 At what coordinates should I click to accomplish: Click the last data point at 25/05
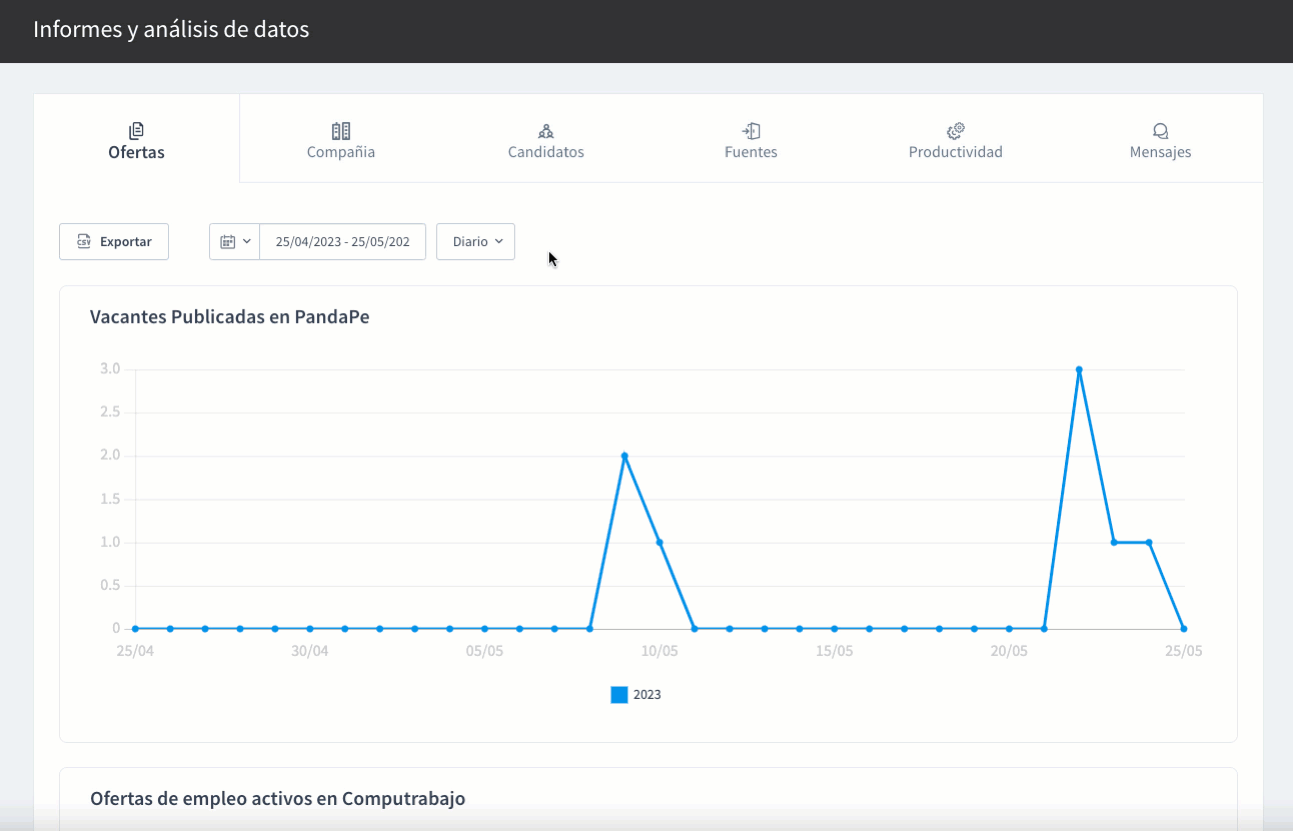[x=1184, y=629]
